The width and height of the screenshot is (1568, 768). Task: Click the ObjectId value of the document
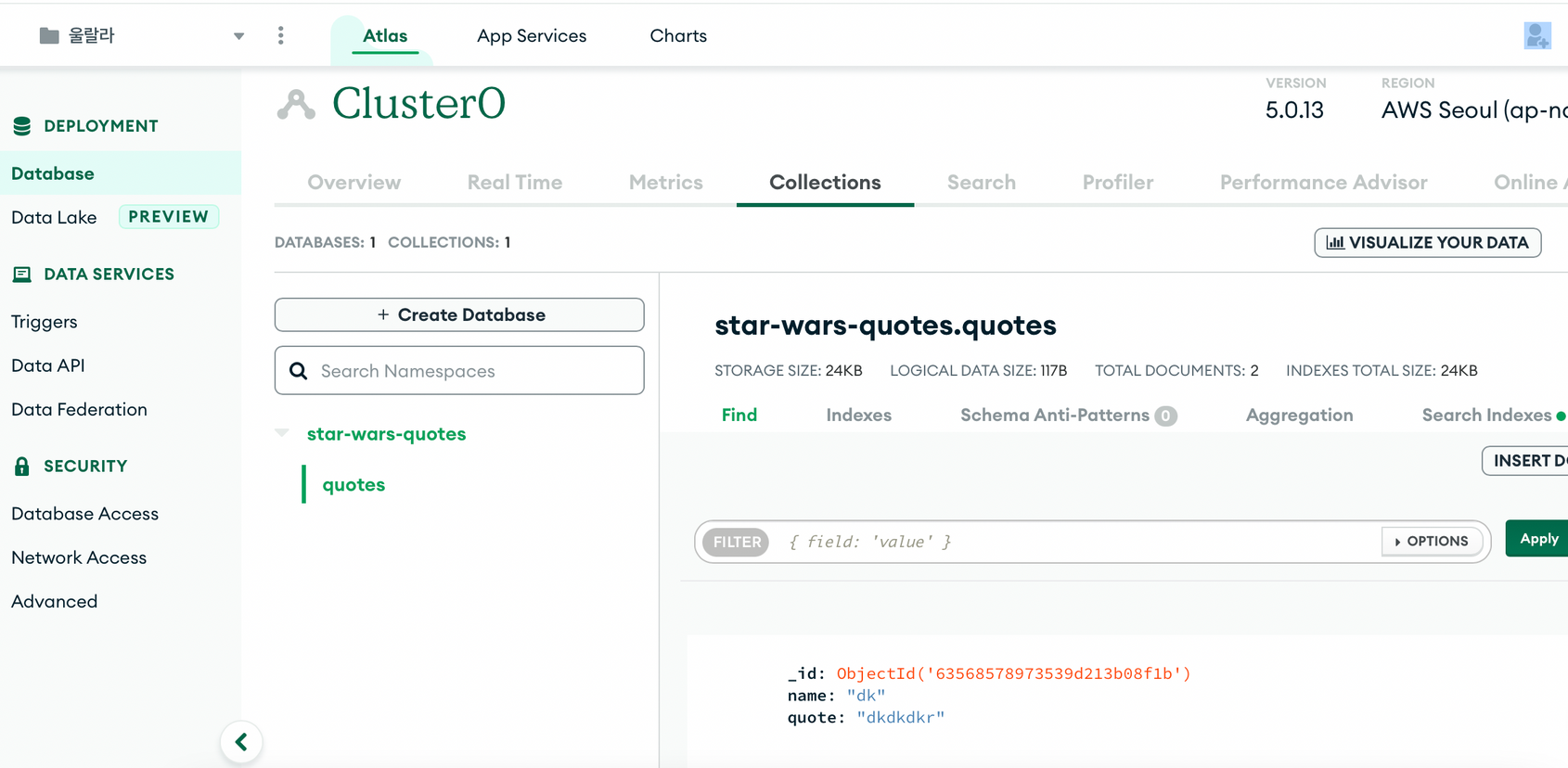tap(1013, 673)
